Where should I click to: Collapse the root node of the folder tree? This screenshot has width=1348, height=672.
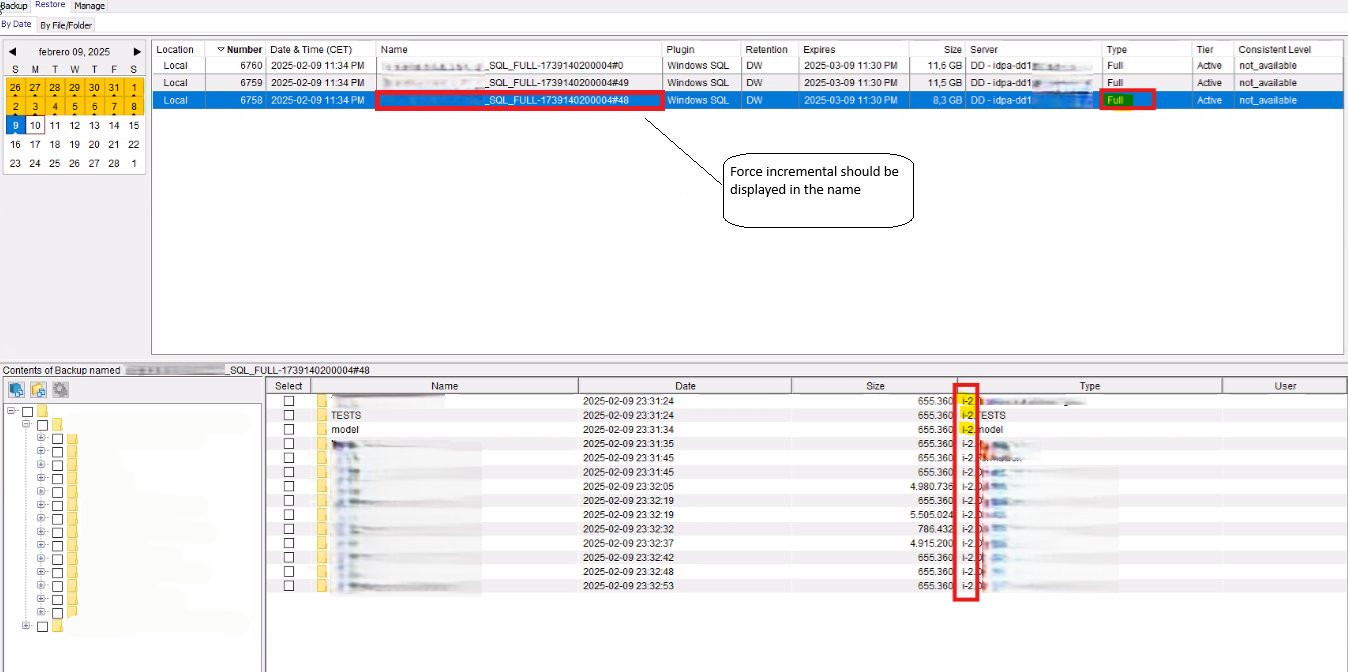point(11,410)
